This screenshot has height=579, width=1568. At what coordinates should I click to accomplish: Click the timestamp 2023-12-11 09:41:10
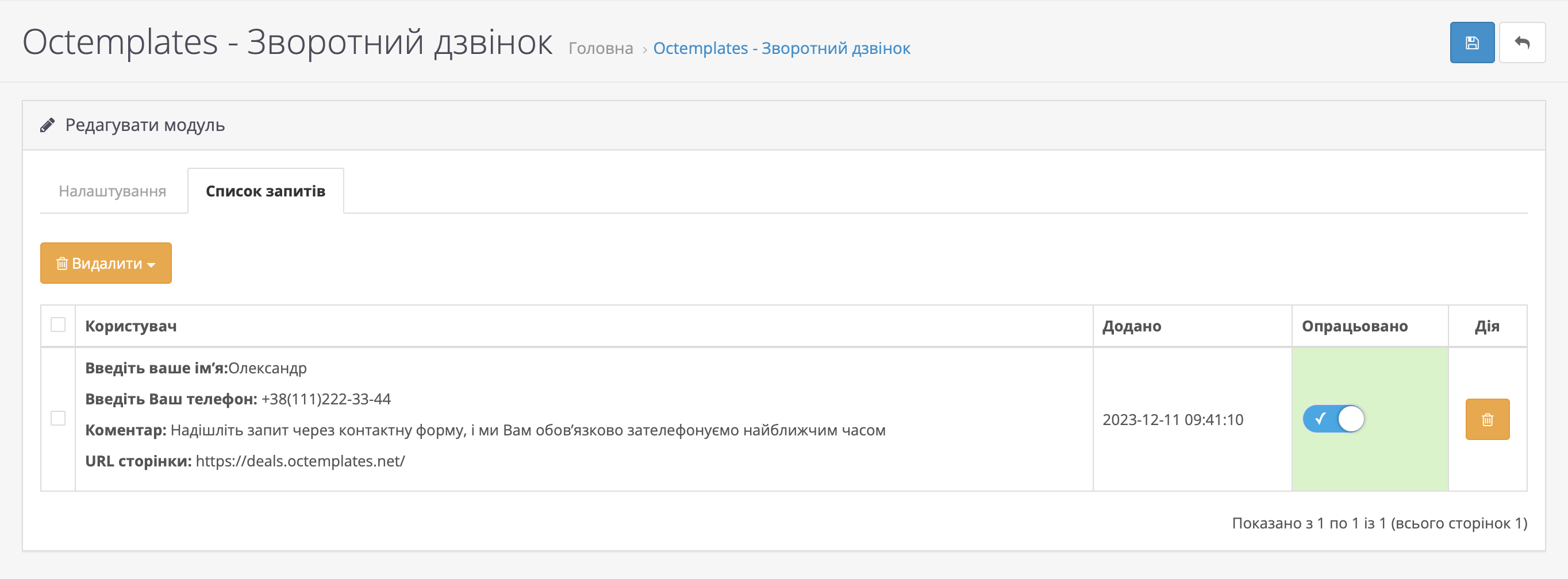[x=1173, y=420]
